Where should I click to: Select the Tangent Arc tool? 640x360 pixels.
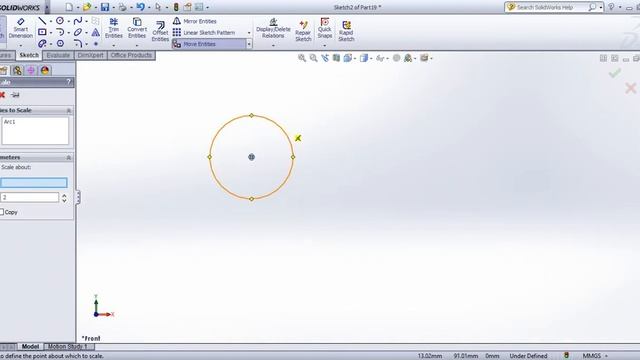(x=60, y=32)
